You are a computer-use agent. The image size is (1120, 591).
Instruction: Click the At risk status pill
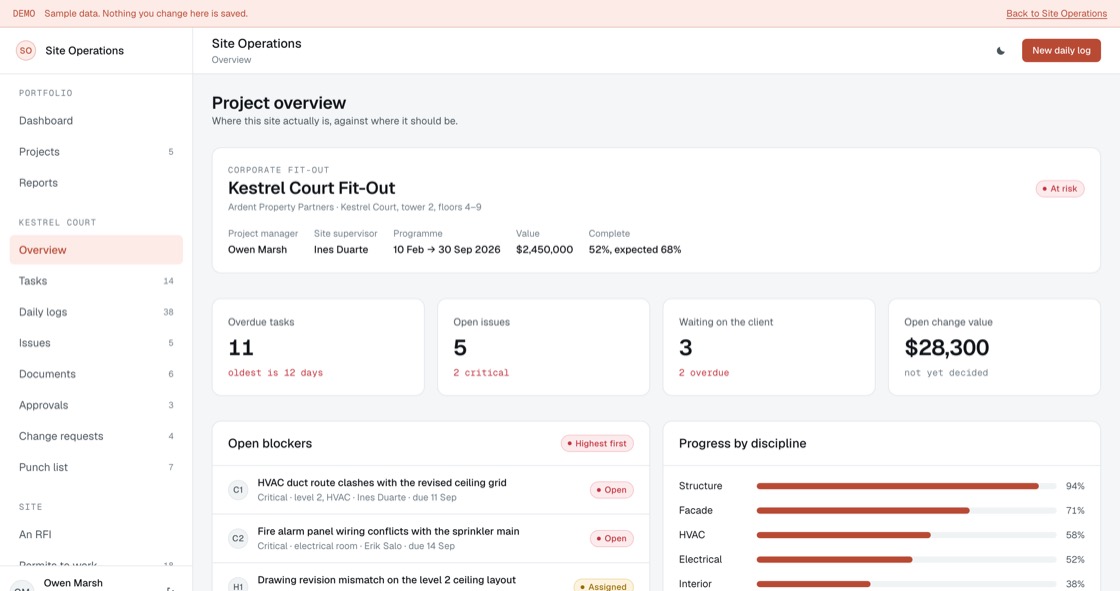[x=1060, y=189]
